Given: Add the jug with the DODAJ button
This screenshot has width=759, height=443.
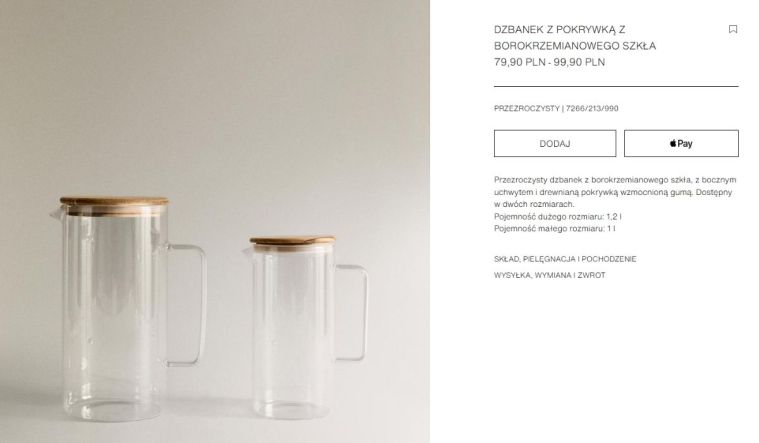Looking at the screenshot, I should click(x=555, y=143).
